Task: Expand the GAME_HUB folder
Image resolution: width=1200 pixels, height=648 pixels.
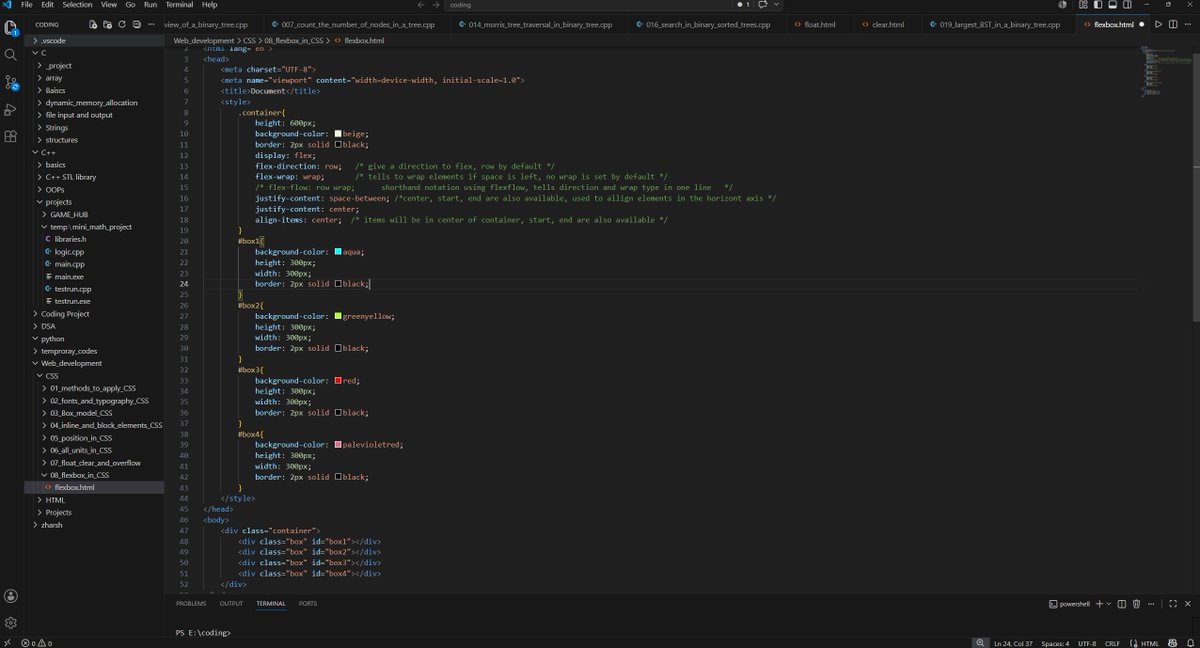Action: pos(94,214)
